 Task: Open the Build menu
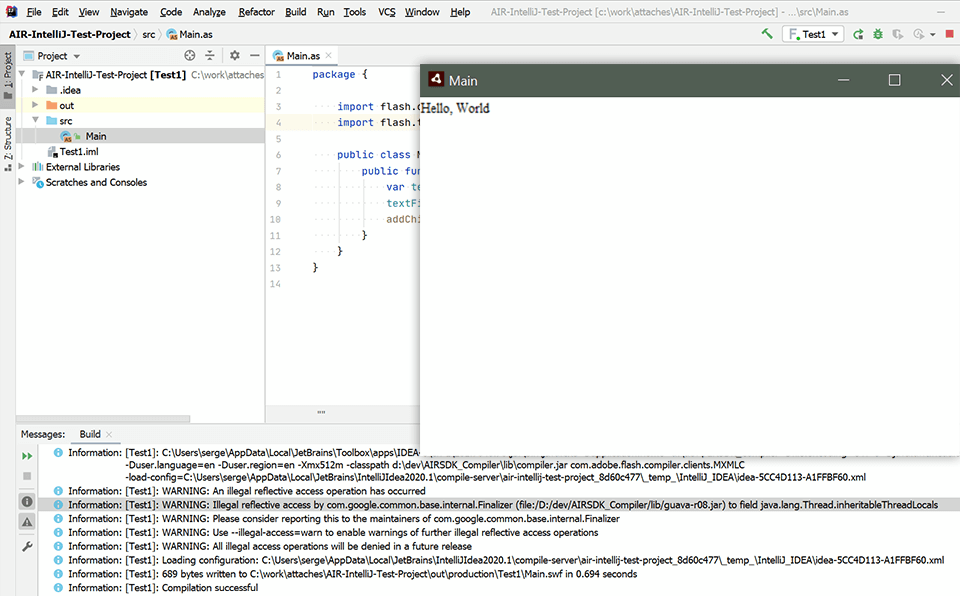[x=296, y=12]
